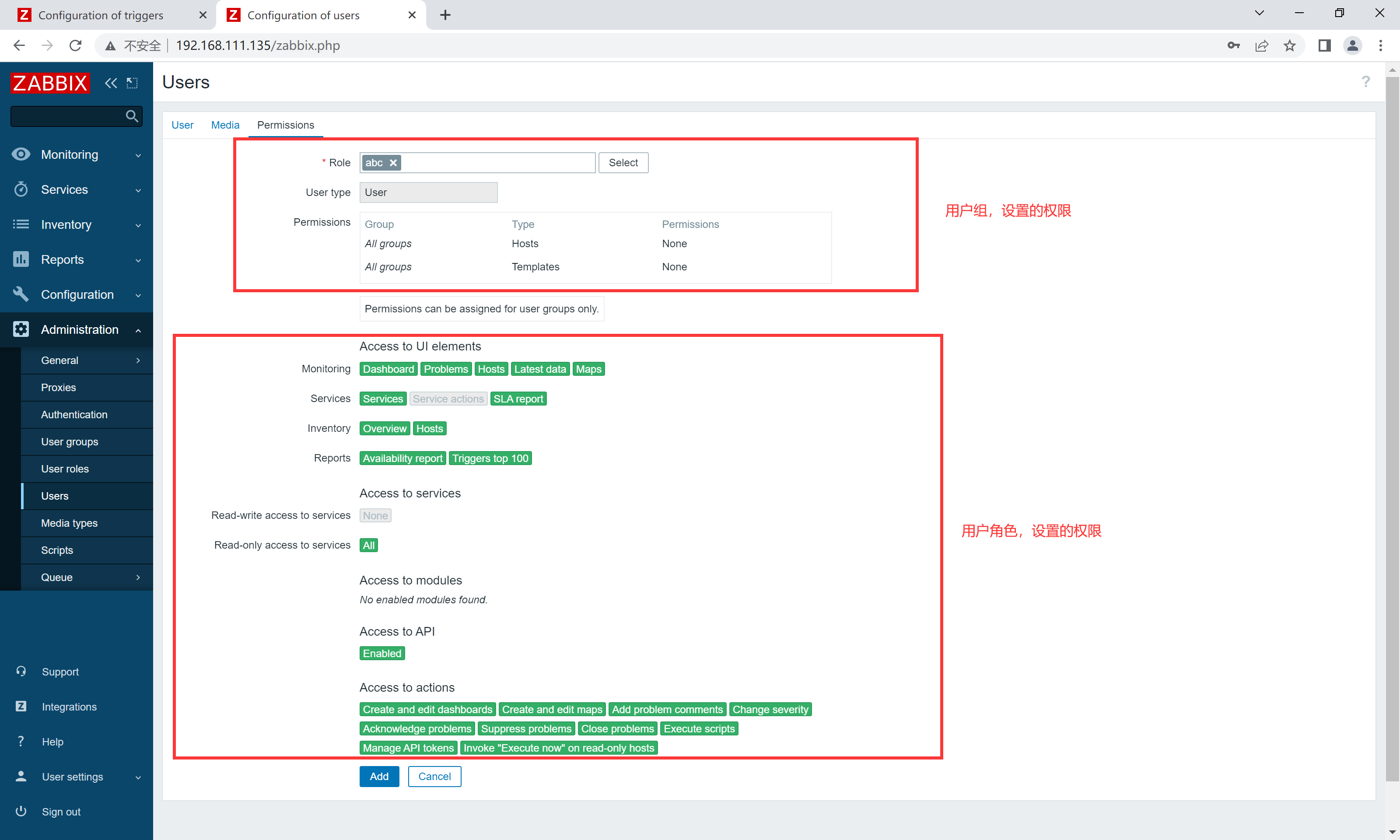Screen dimensions: 1400x840
Task: Click the Services stopwatch icon
Action: coord(21,189)
